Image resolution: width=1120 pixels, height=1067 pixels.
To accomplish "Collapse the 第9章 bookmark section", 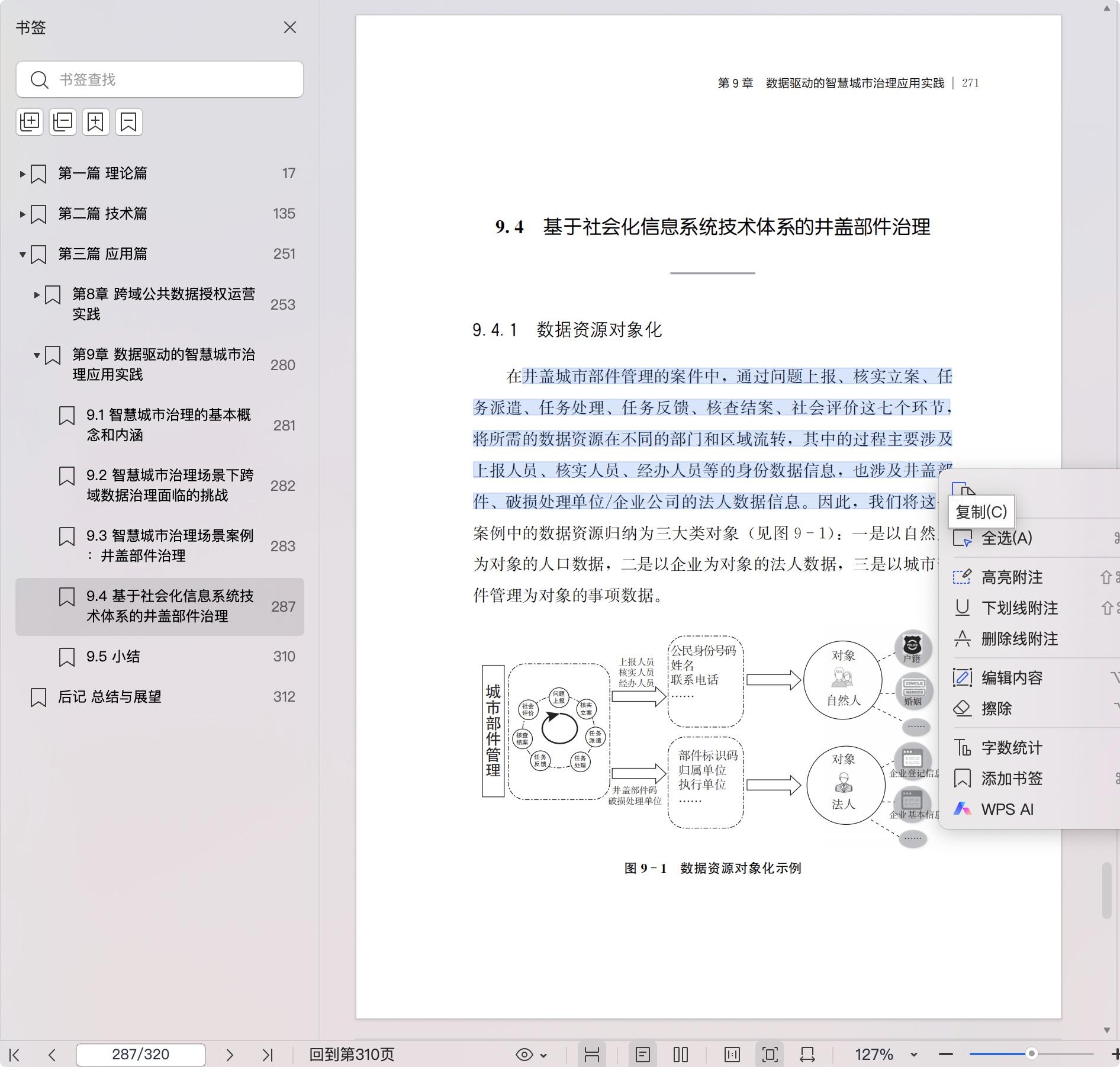I will [x=37, y=355].
